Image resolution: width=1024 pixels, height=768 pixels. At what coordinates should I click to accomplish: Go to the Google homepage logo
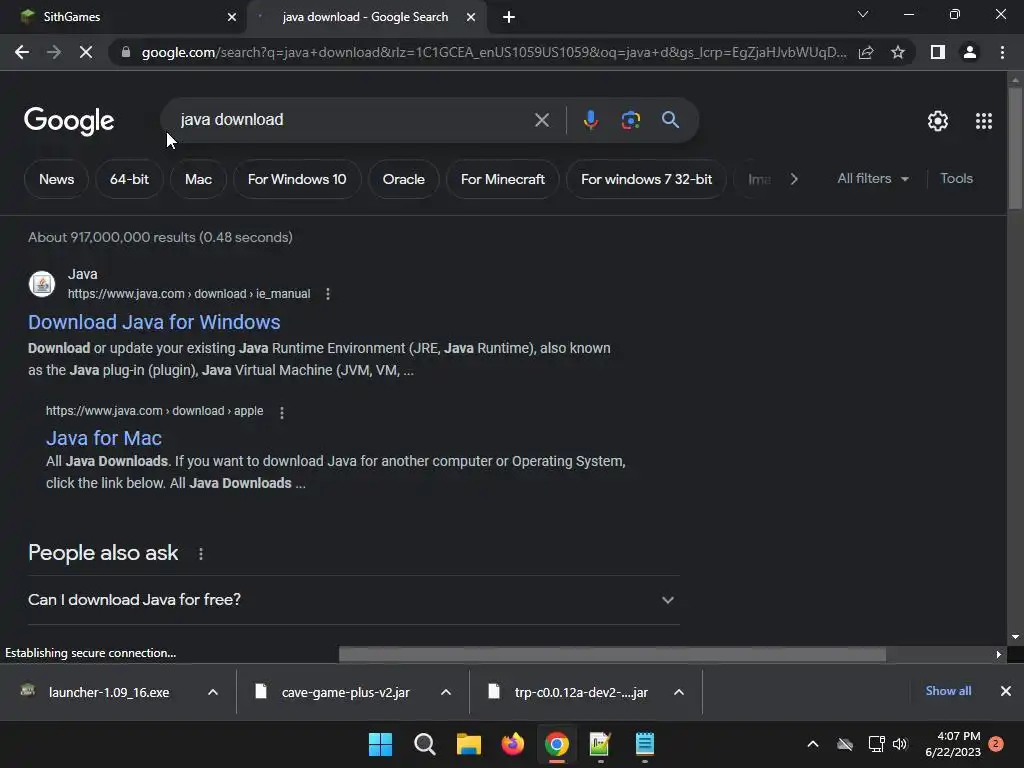pos(69,121)
